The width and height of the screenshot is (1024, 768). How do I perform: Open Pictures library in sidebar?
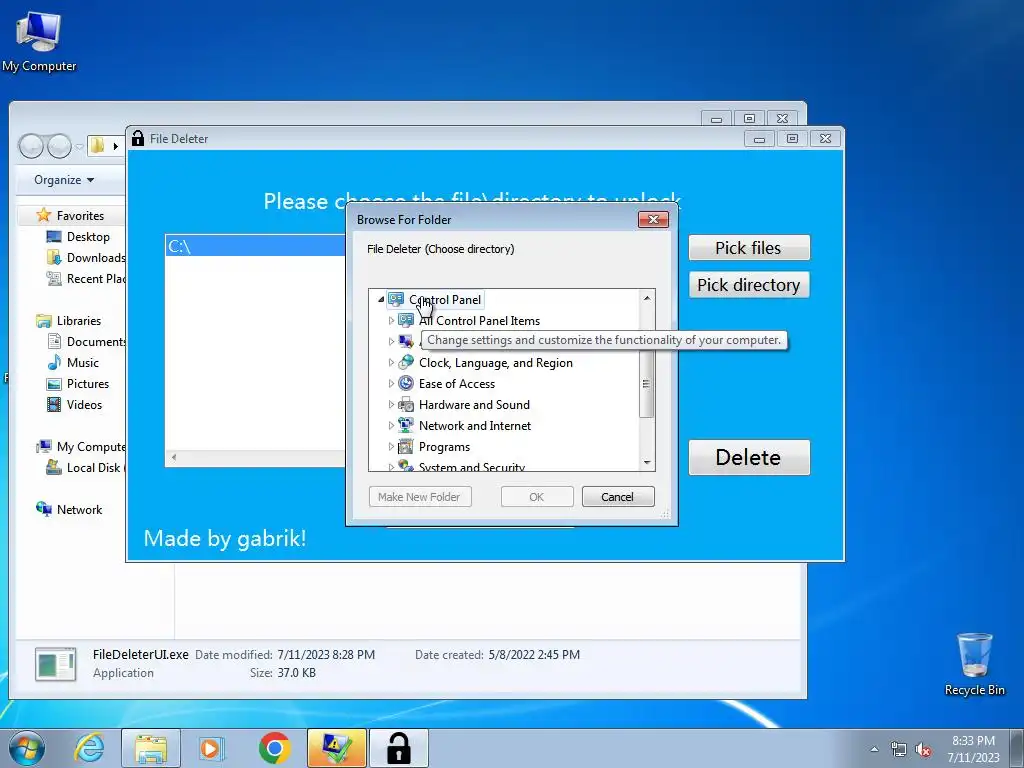pyautogui.click(x=88, y=383)
